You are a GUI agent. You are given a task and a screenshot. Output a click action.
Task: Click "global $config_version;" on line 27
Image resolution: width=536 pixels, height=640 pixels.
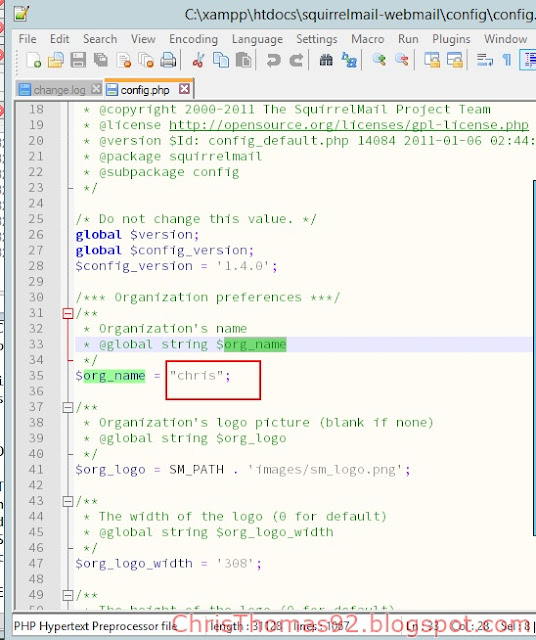click(x=165, y=250)
